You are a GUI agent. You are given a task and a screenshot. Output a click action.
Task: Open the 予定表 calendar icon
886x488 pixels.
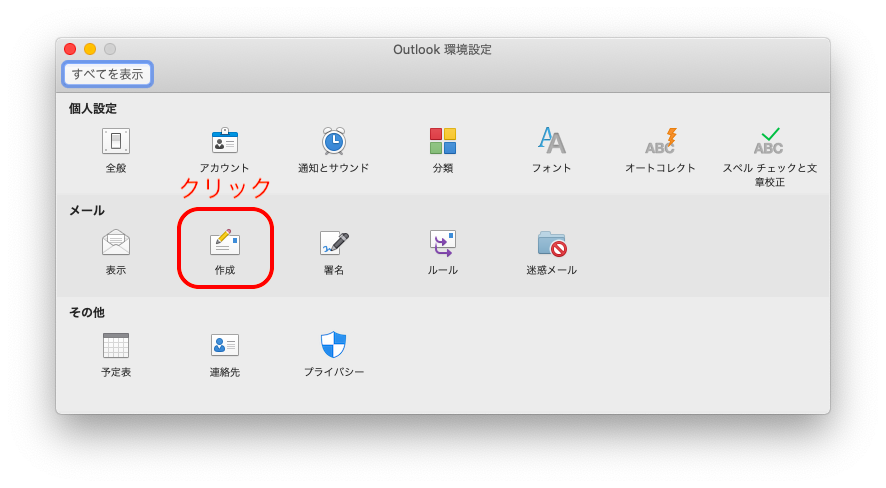coord(116,345)
